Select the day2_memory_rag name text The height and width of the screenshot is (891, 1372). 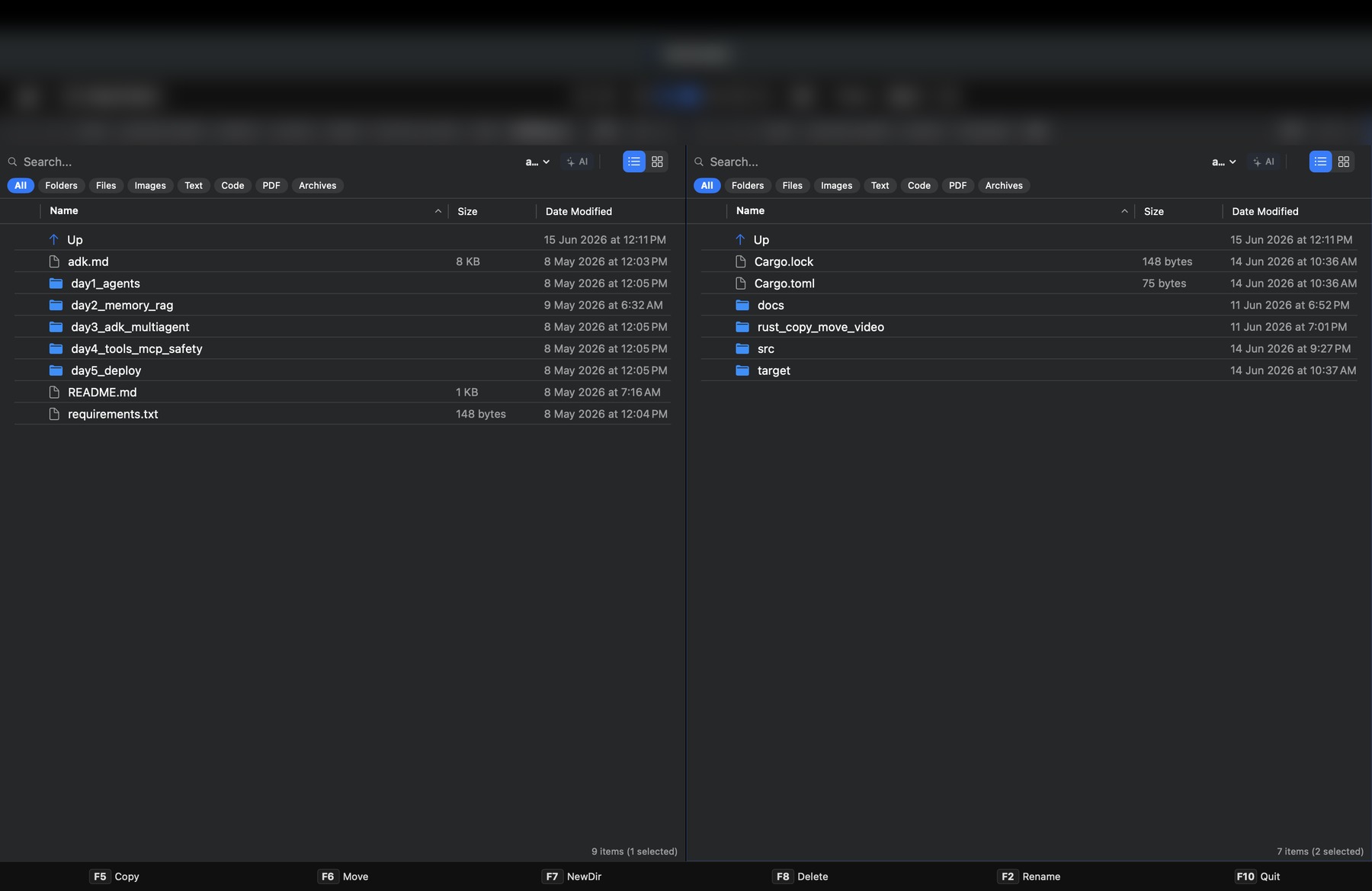pos(122,305)
